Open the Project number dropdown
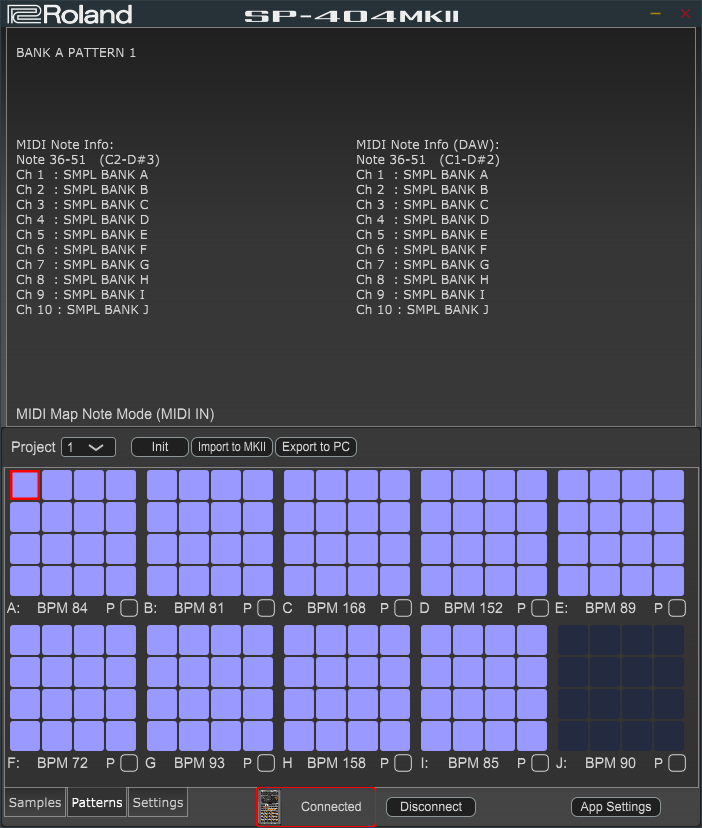 89,447
